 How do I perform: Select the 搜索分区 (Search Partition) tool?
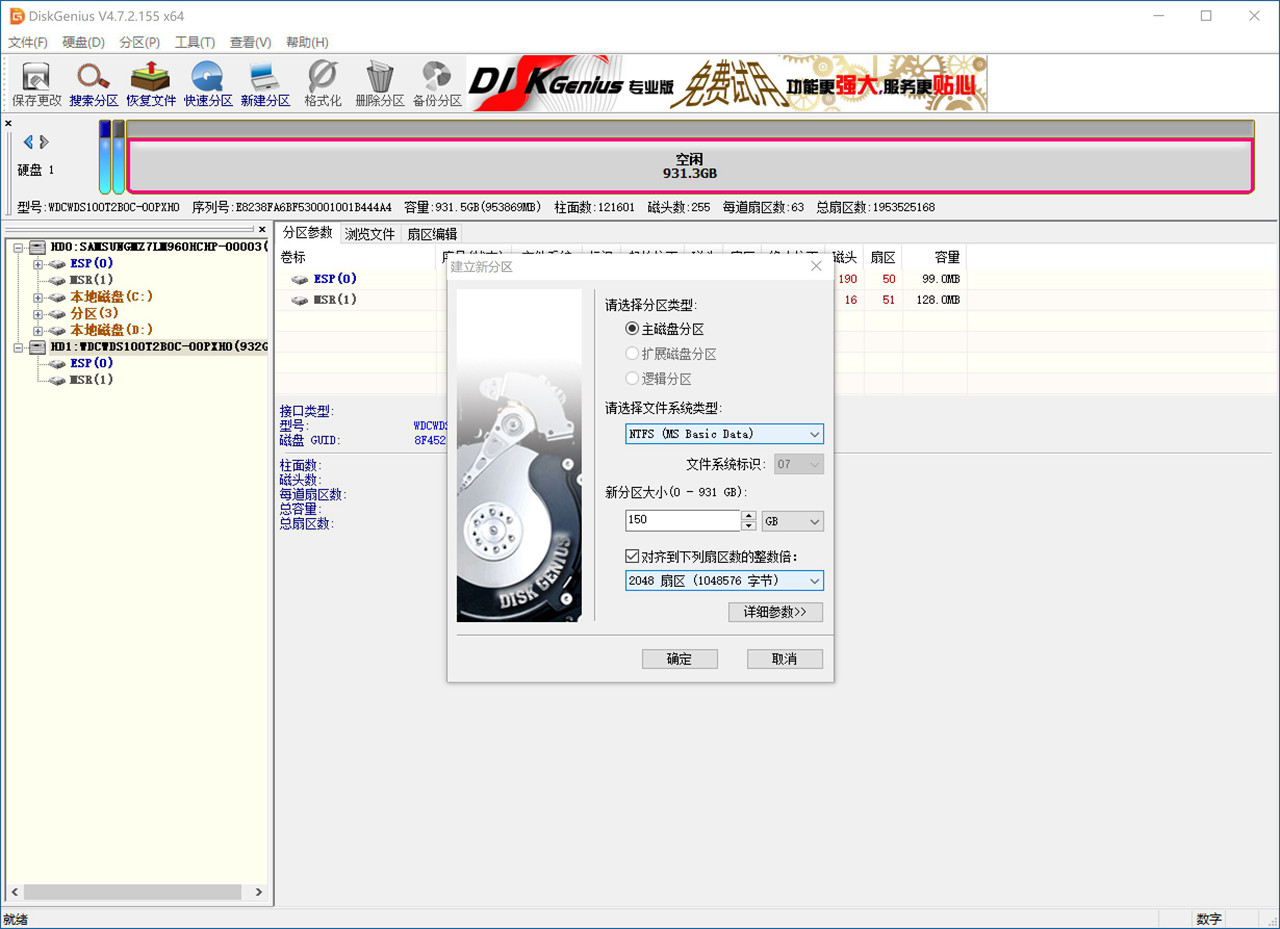tap(93, 83)
